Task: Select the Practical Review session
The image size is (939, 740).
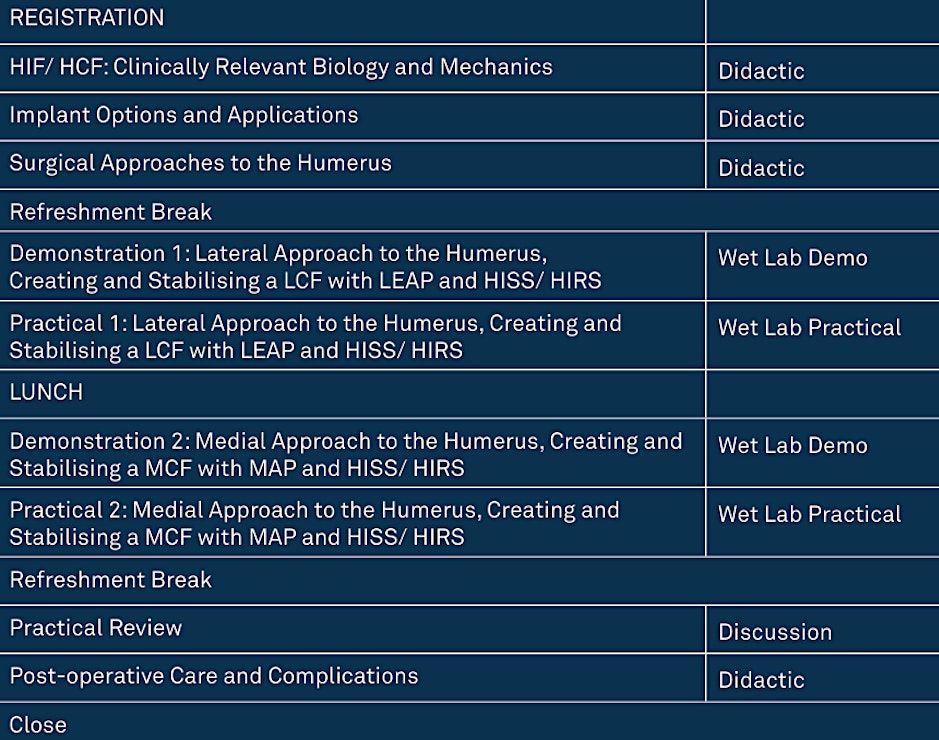Action: [96, 628]
